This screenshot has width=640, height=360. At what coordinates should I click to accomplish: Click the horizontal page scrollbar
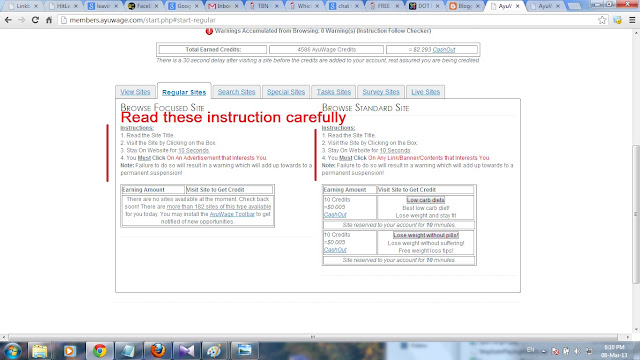point(312,337)
